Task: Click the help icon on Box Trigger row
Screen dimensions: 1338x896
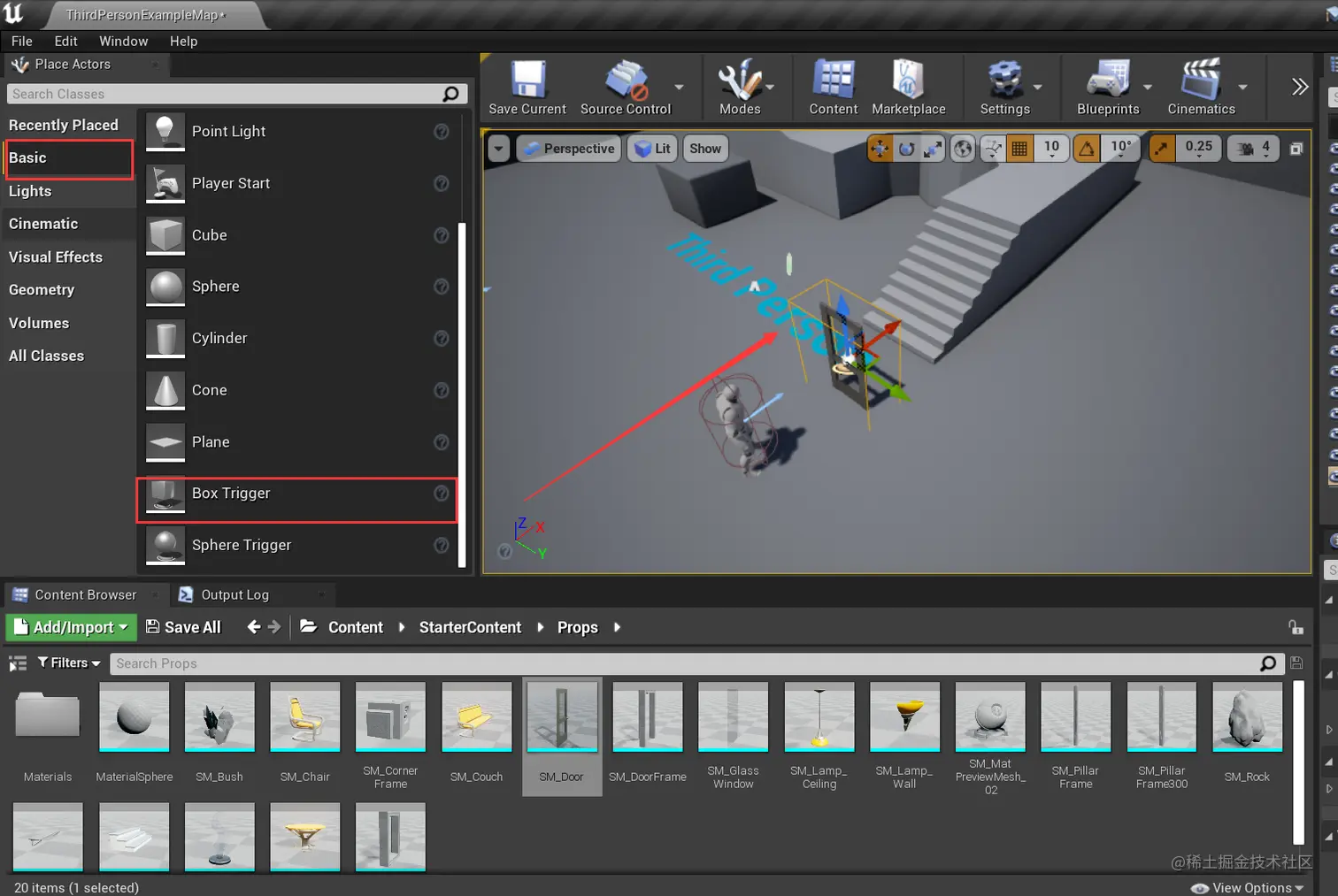Action: pyautogui.click(x=442, y=493)
